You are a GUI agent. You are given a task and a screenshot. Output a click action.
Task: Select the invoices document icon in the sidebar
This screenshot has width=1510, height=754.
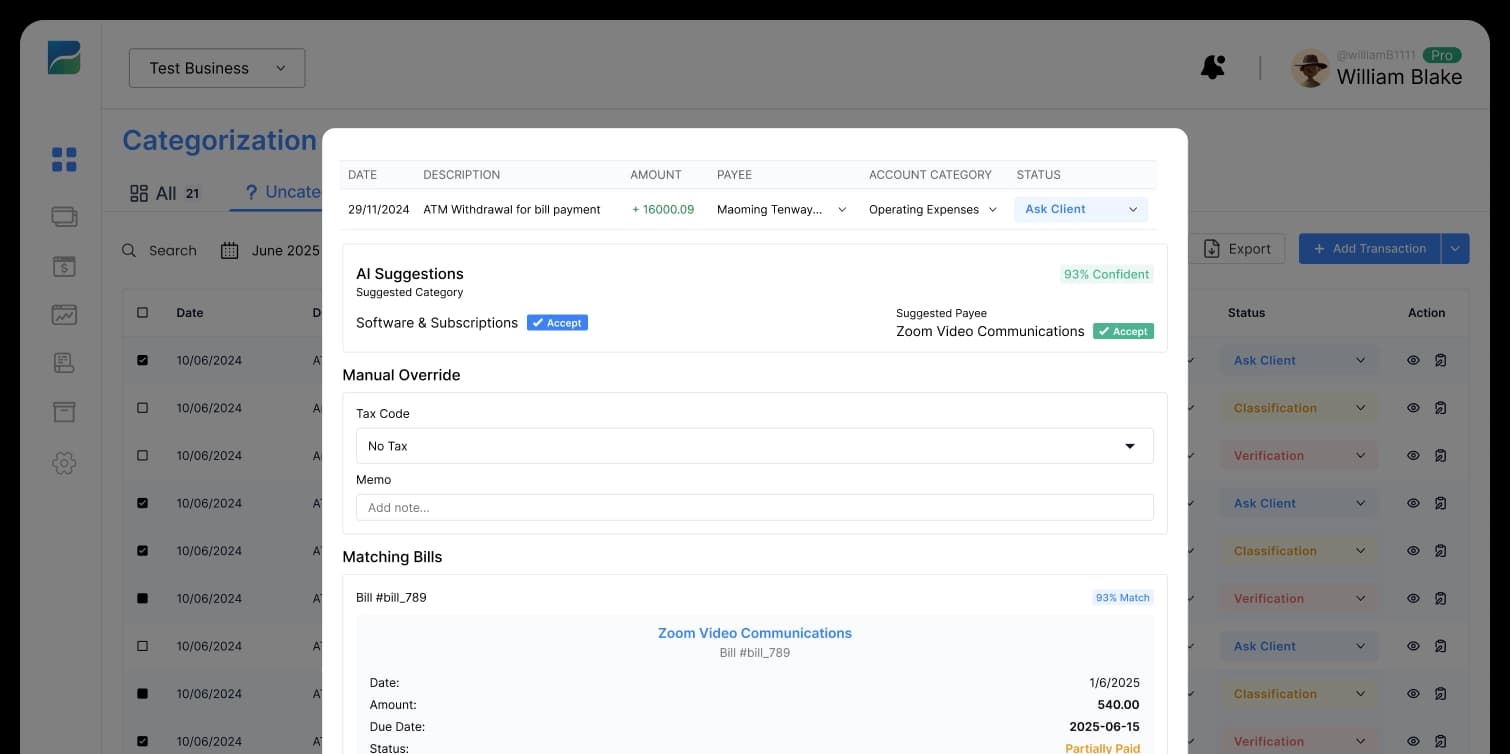tap(63, 363)
